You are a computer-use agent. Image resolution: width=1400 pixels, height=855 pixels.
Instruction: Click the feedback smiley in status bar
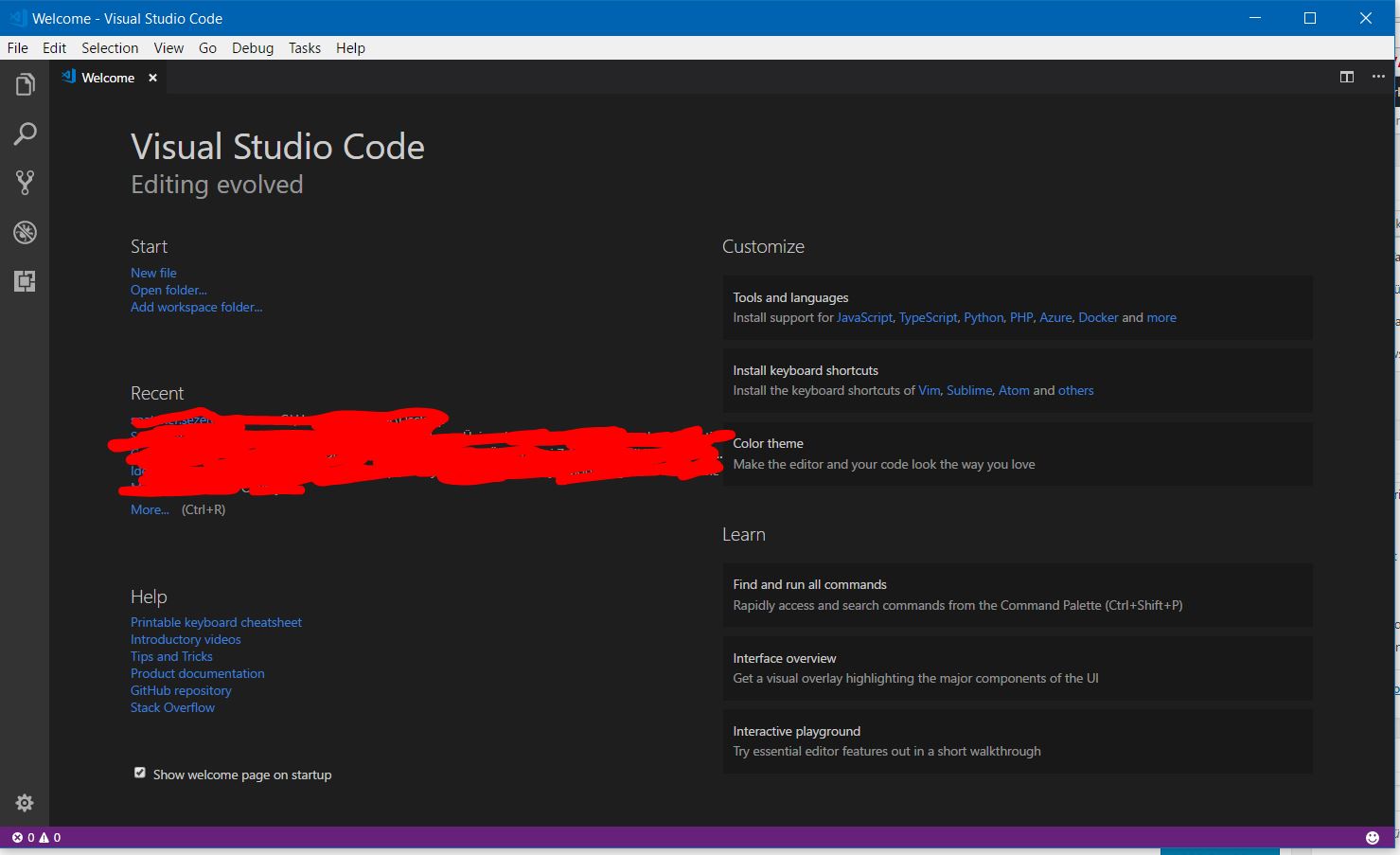click(x=1373, y=838)
